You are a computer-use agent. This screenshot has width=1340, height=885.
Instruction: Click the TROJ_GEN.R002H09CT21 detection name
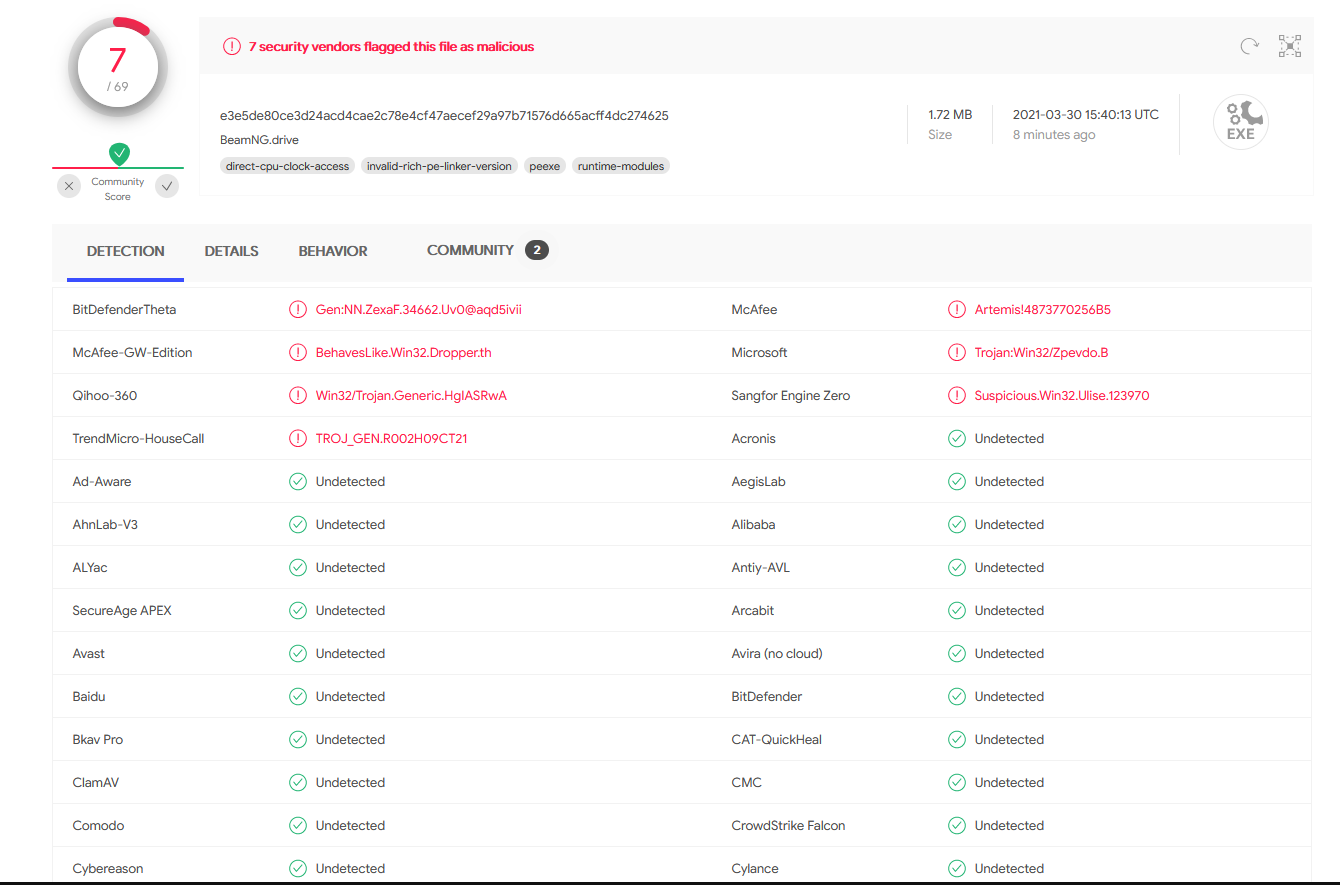[391, 439]
